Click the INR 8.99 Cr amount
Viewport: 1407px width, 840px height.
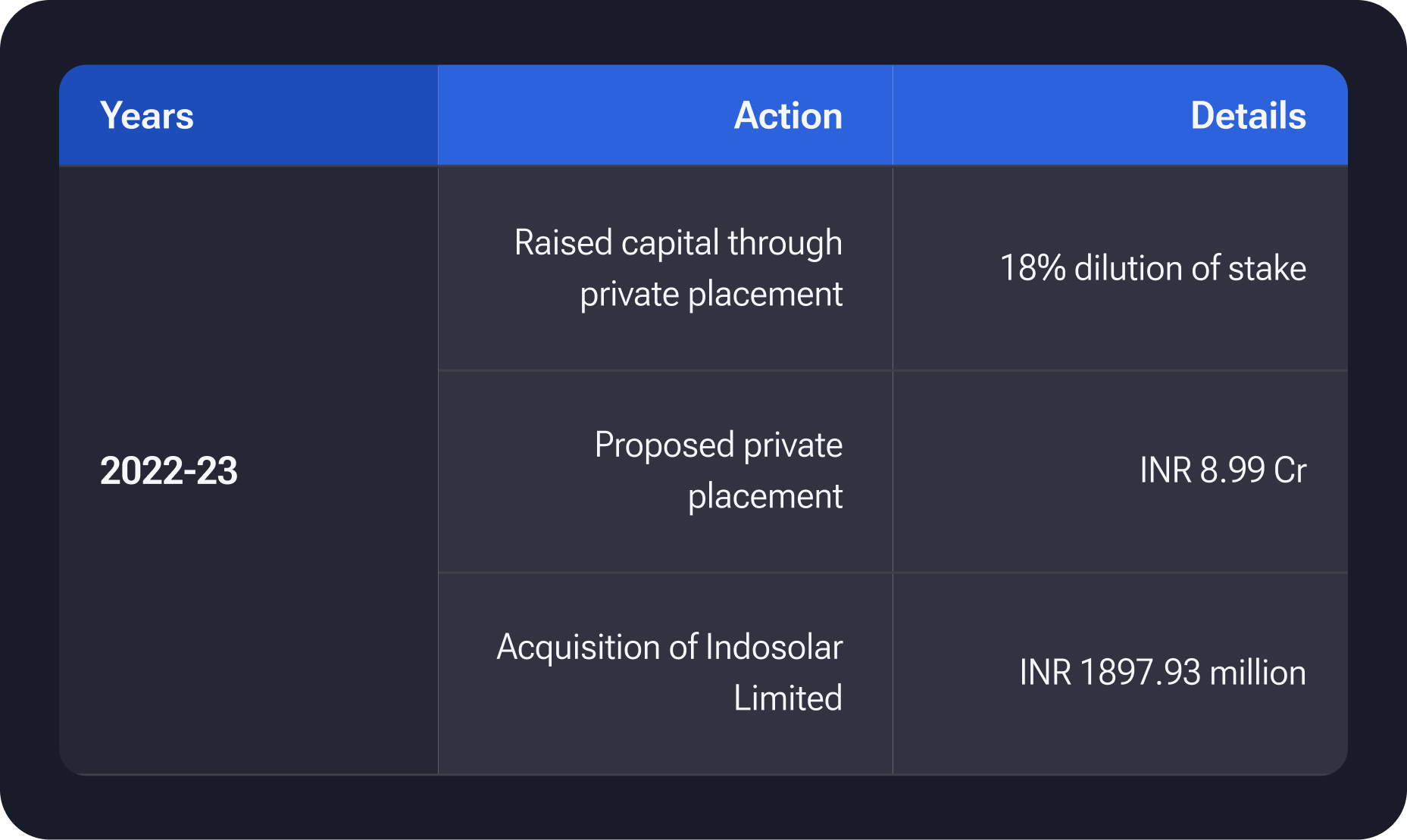pyautogui.click(x=1223, y=470)
